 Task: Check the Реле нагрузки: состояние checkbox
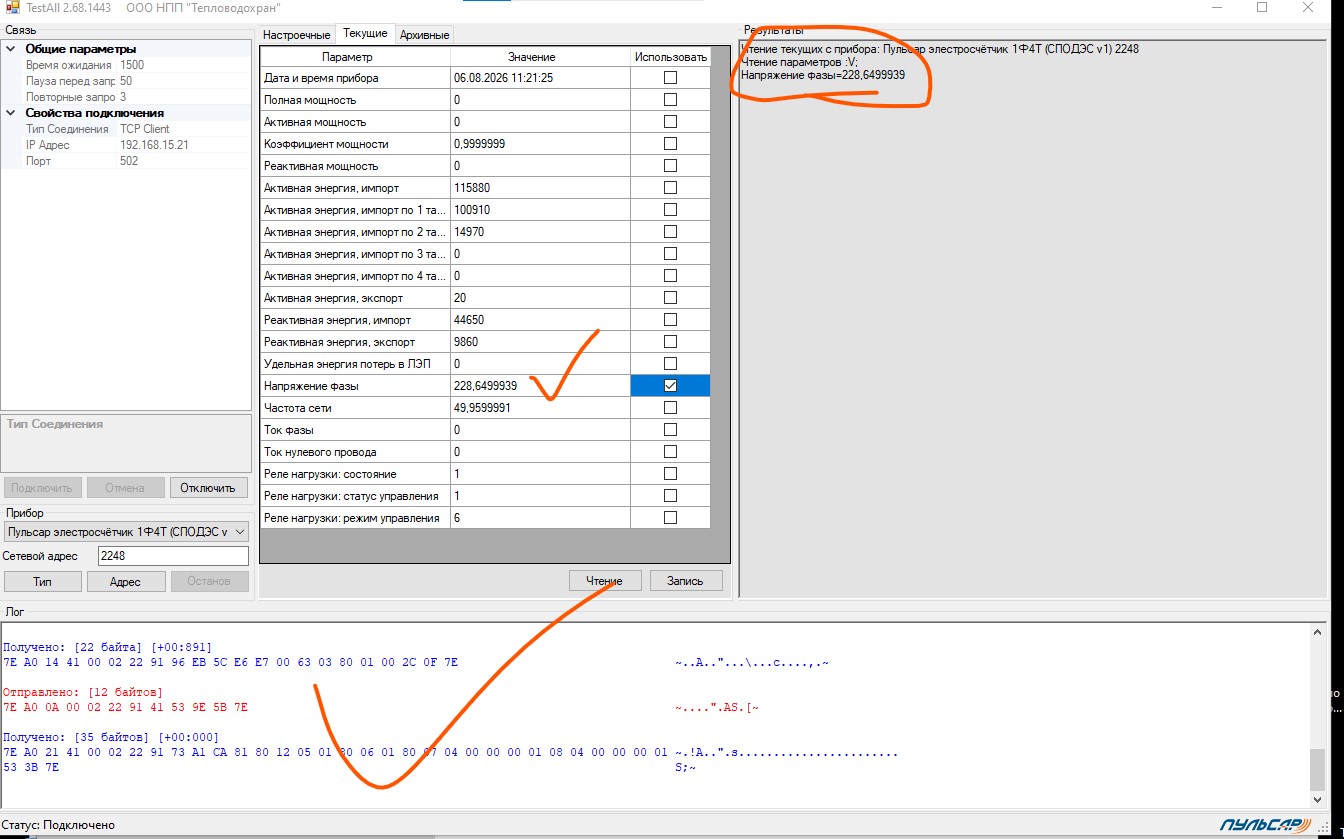tap(670, 474)
